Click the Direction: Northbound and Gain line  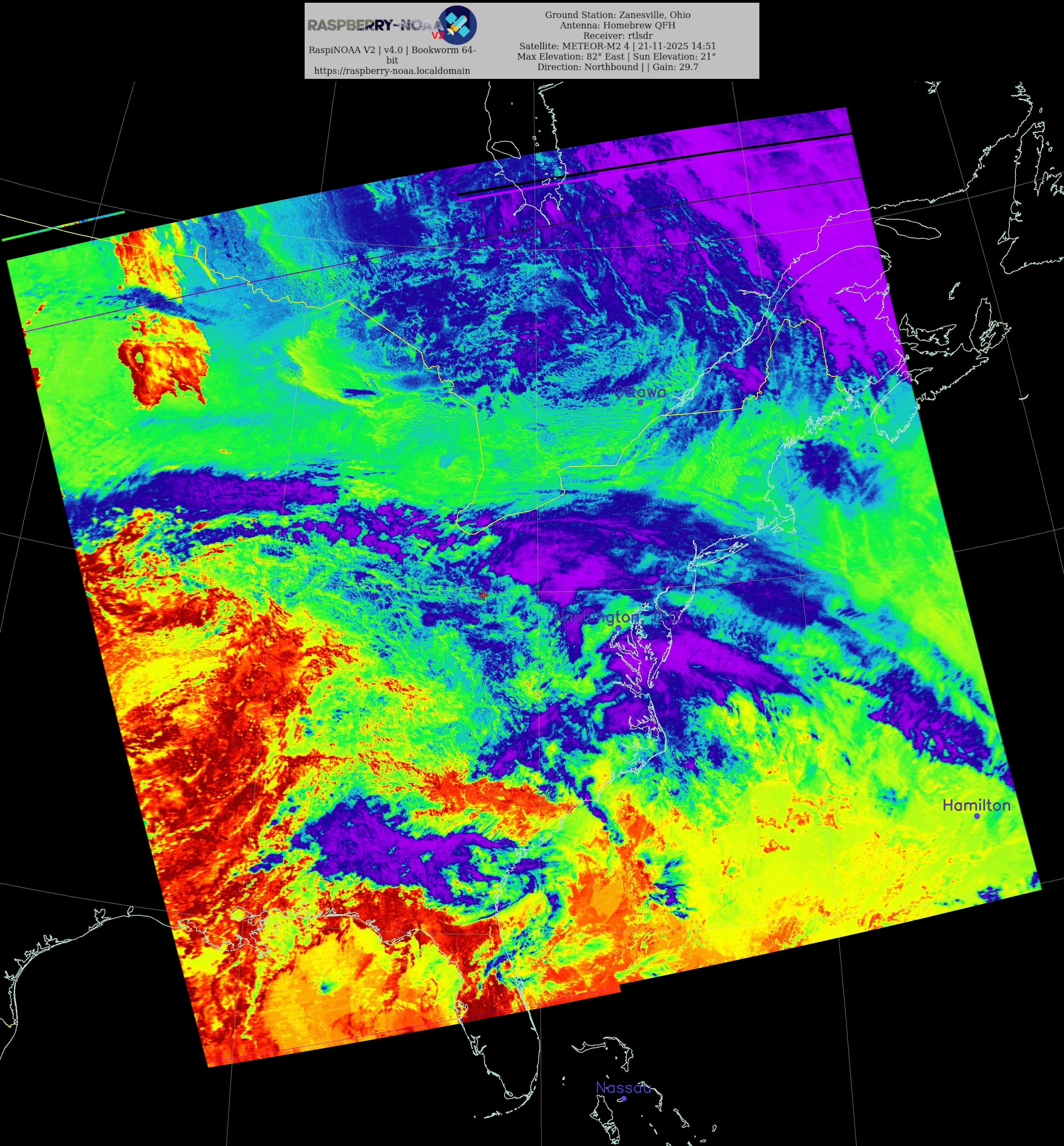pyautogui.click(x=617, y=67)
